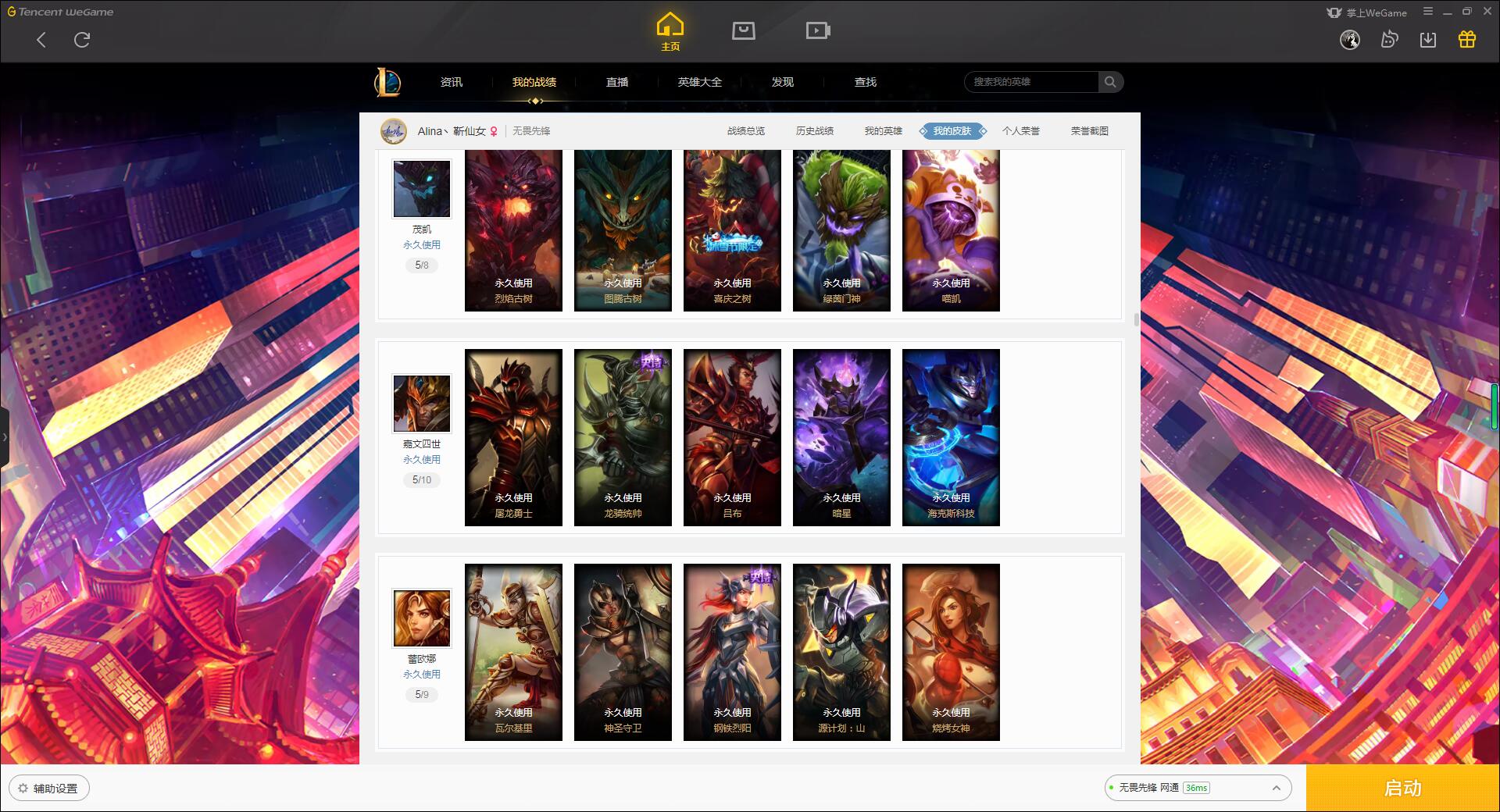Open the 神圣守卫 skin card
The width and height of the screenshot is (1500, 812).
(x=623, y=652)
